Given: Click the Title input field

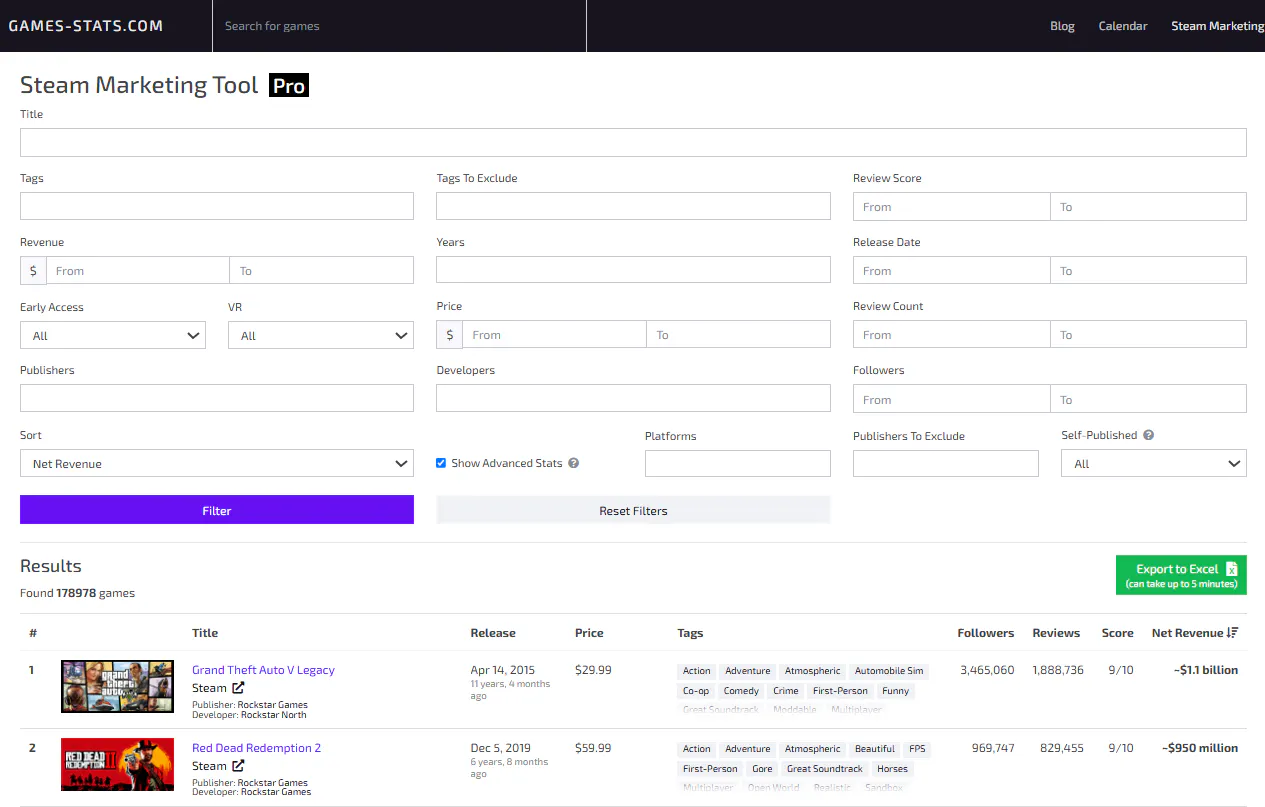Looking at the screenshot, I should [633, 142].
